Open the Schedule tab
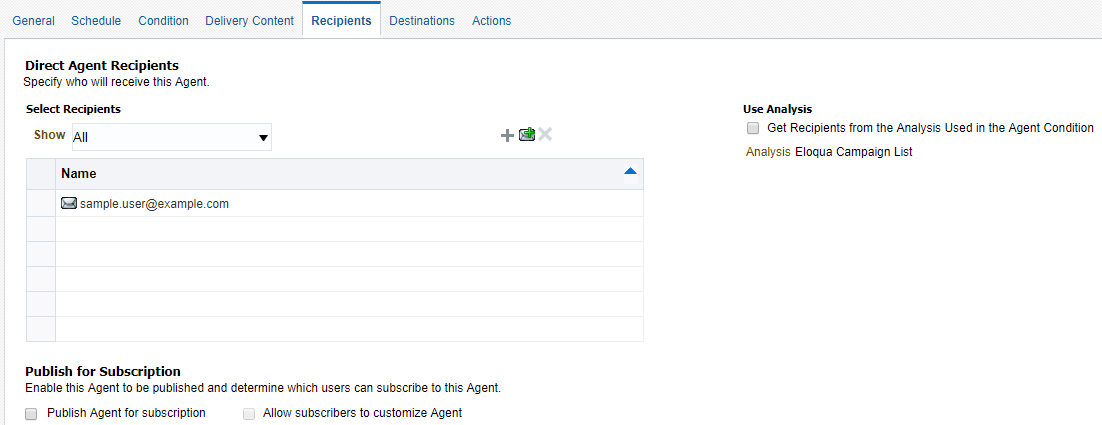Screen dimensions: 1102x425 [x=96, y=20]
